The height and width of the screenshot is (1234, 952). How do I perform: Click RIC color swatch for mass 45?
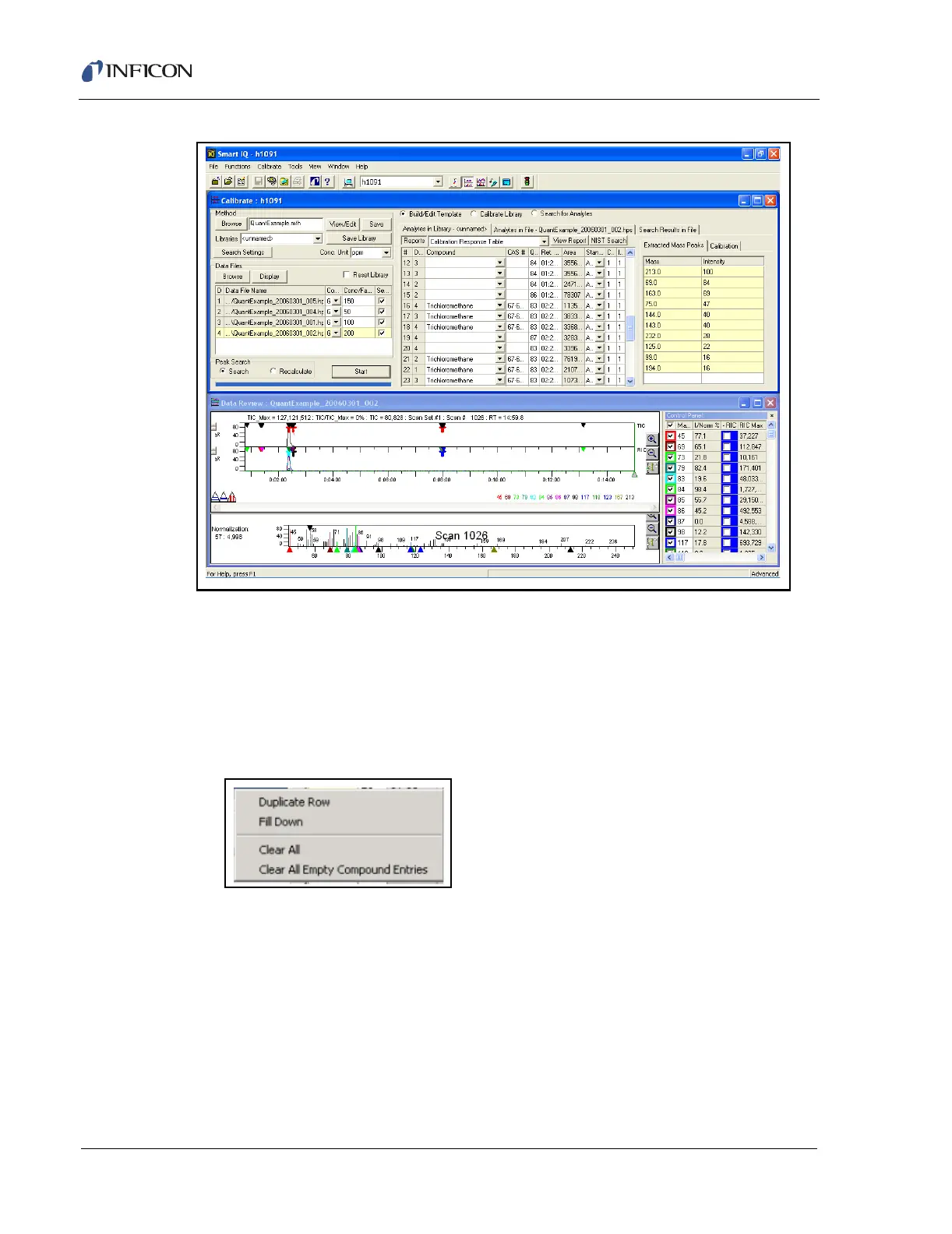click(x=728, y=436)
